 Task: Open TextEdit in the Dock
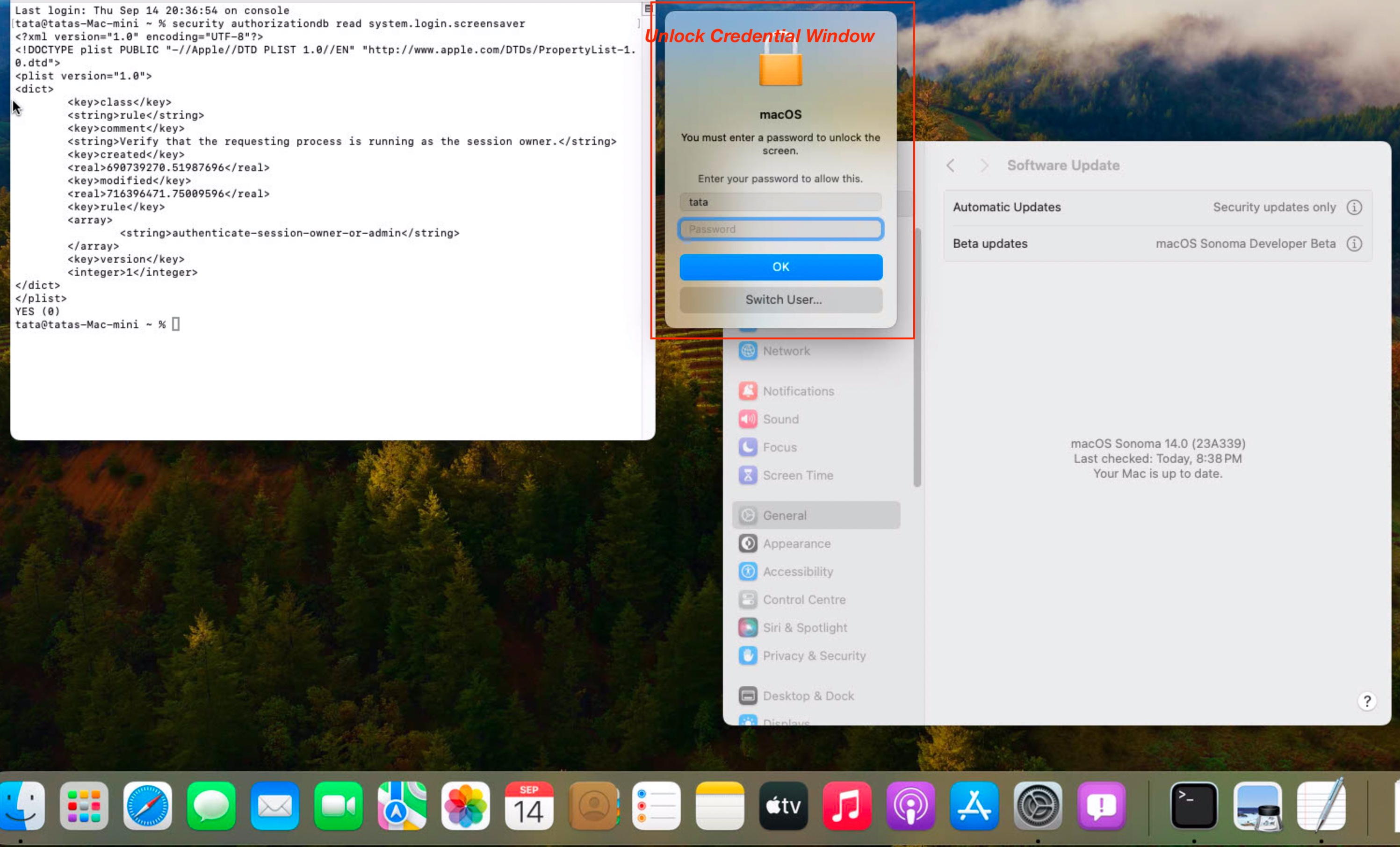[1321, 805]
